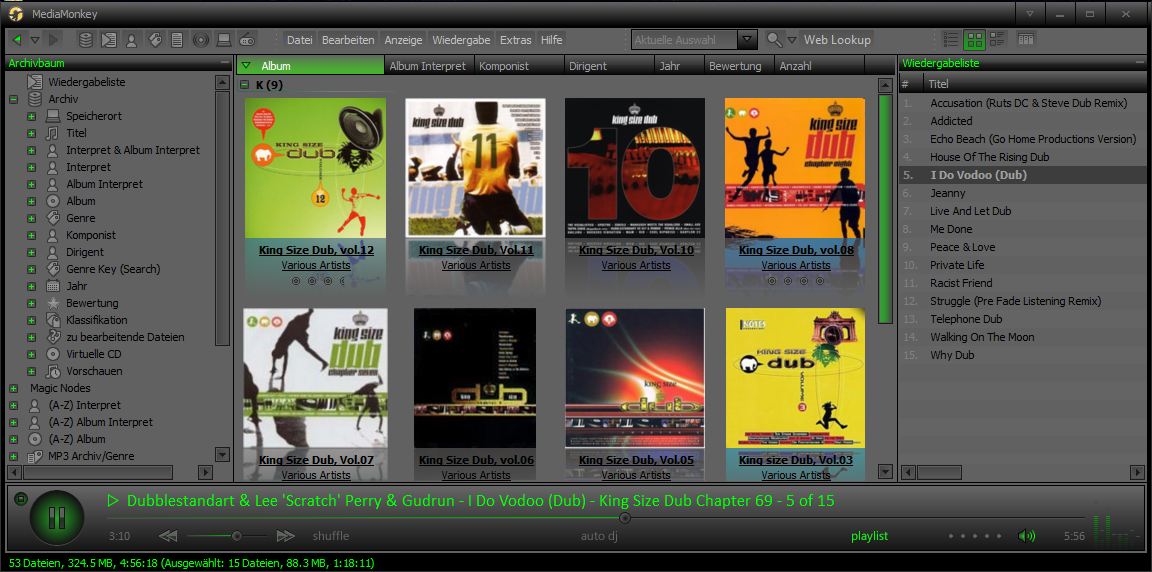Click the Web Lookup button
The height and width of the screenshot is (572, 1152).
click(837, 40)
